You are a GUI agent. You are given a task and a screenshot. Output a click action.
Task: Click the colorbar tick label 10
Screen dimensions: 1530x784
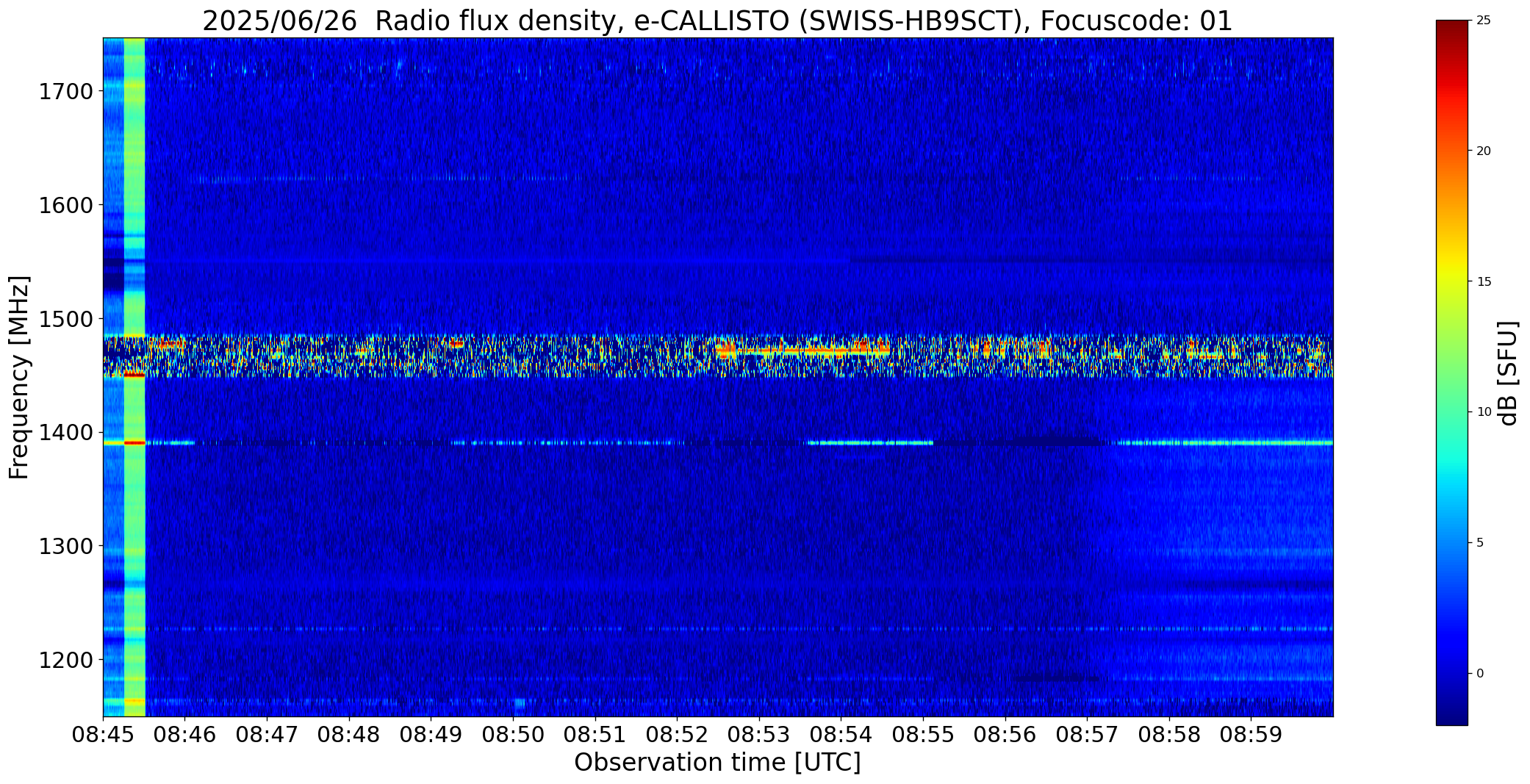tap(1484, 412)
